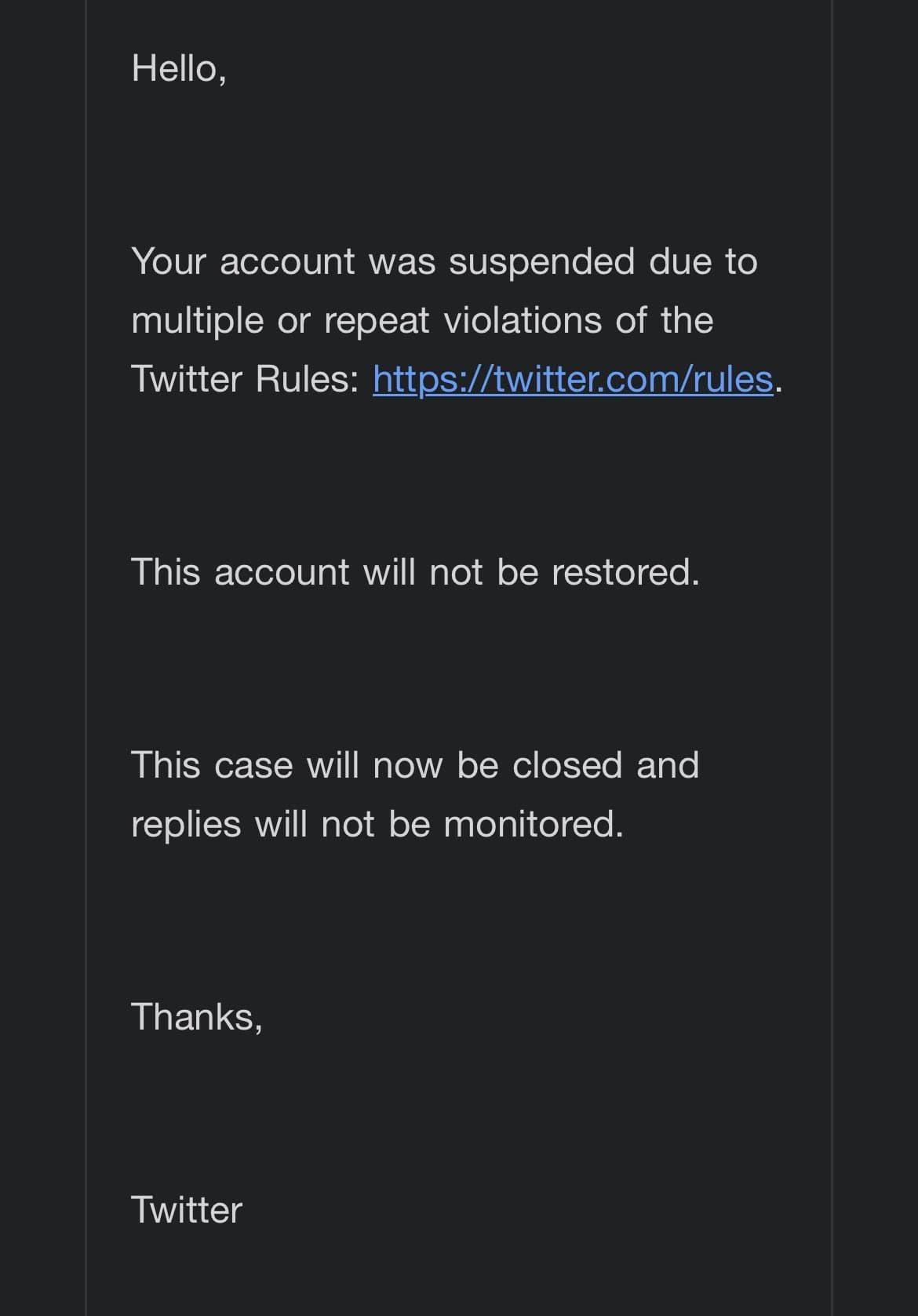The width and height of the screenshot is (918, 1316).
Task: Click 'This case will now be closed' line
Action: click(x=377, y=765)
